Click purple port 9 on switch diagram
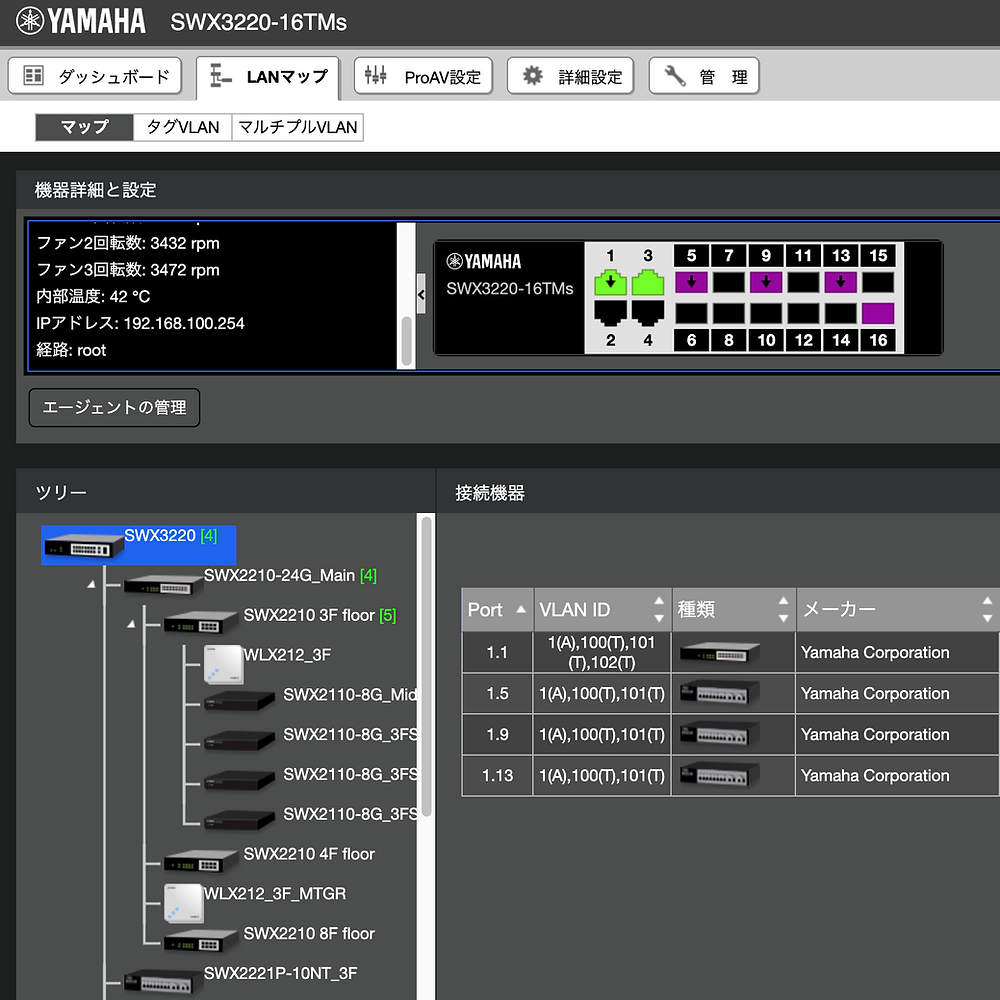 [766, 282]
